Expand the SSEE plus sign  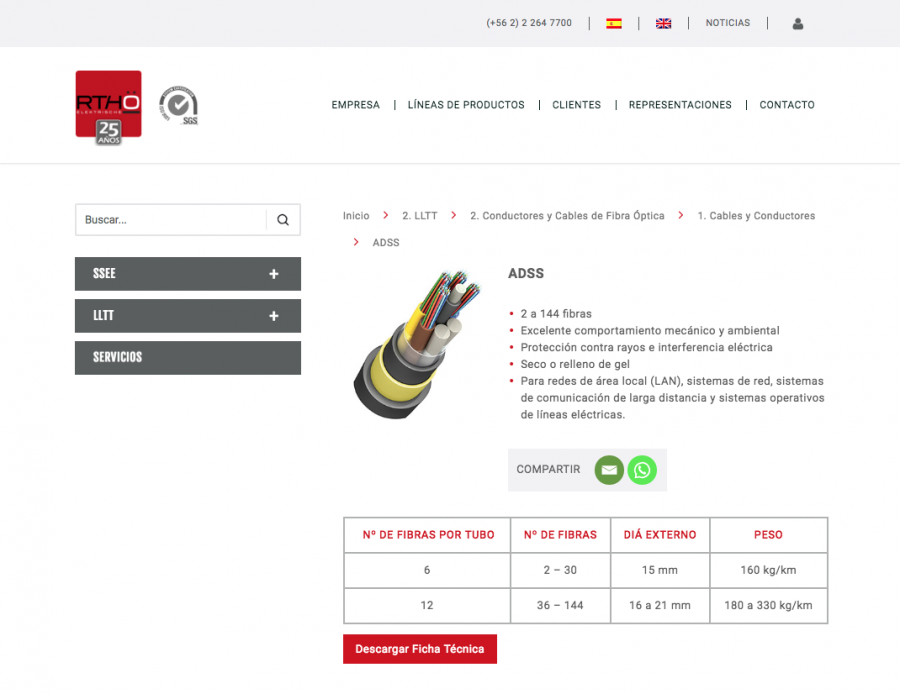coord(274,274)
